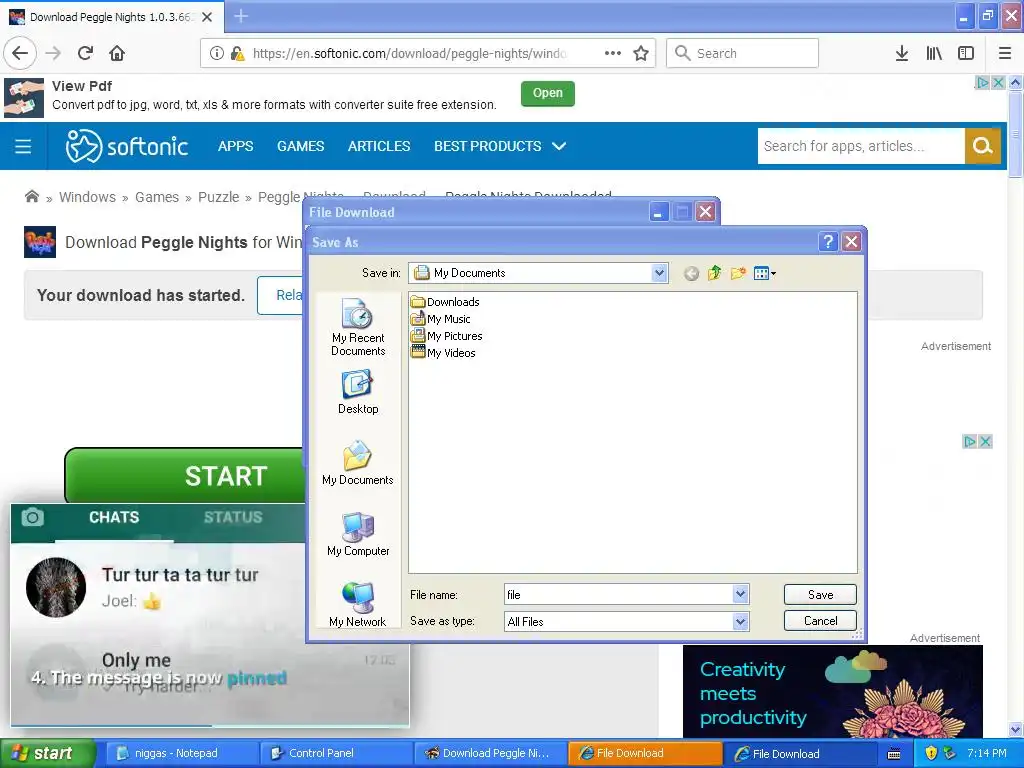Screen dimensions: 1024x768
Task: Expand the Save in dropdown
Action: 660,273
